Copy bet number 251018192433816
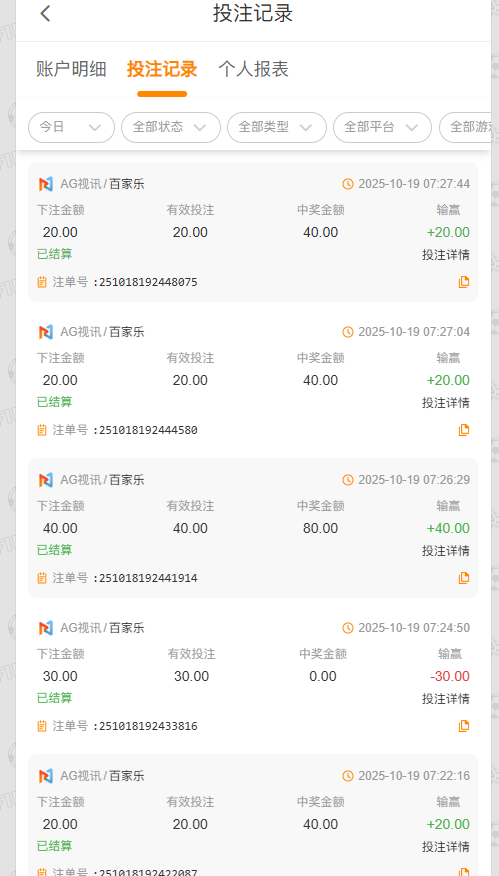This screenshot has height=876, width=499. 464,726
